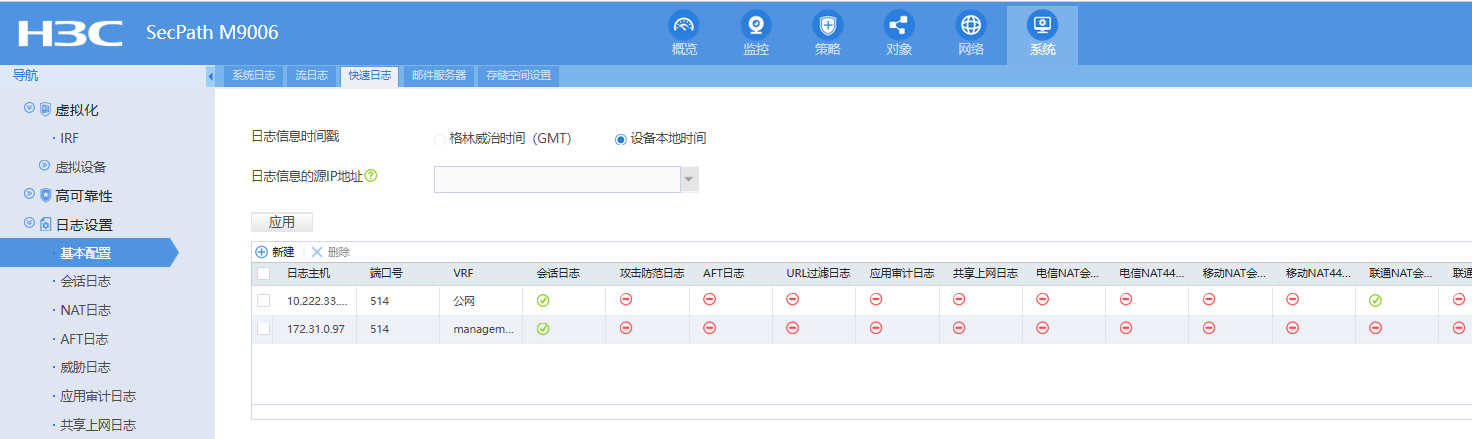This screenshot has width=1472, height=439.
Task: Select 格林威治时间 (GMT) radio button
Action: point(440,139)
